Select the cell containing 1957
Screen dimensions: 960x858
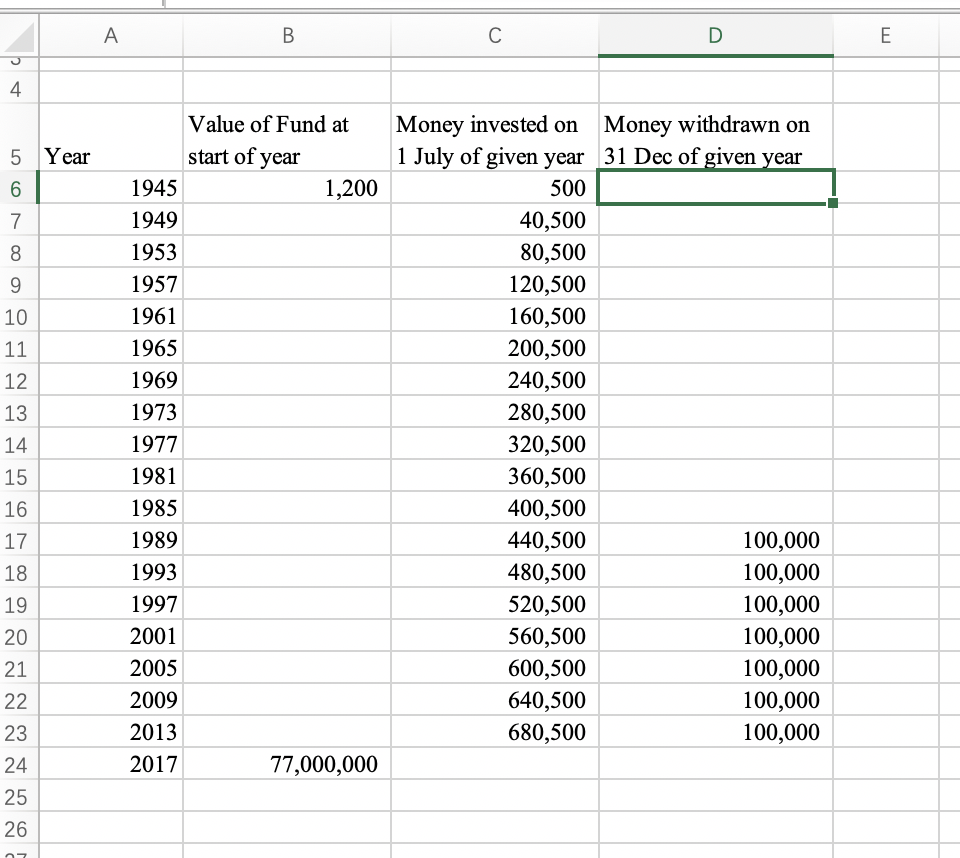point(111,284)
